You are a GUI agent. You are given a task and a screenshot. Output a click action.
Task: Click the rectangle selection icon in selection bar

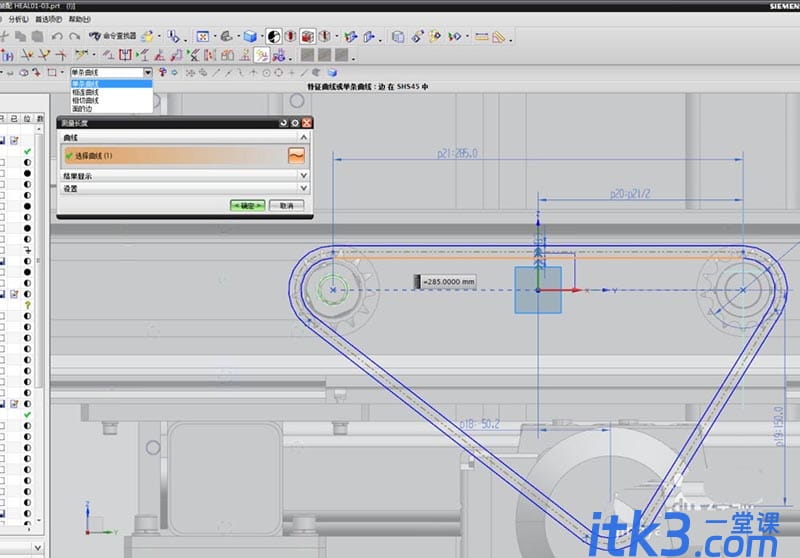[x=52, y=72]
